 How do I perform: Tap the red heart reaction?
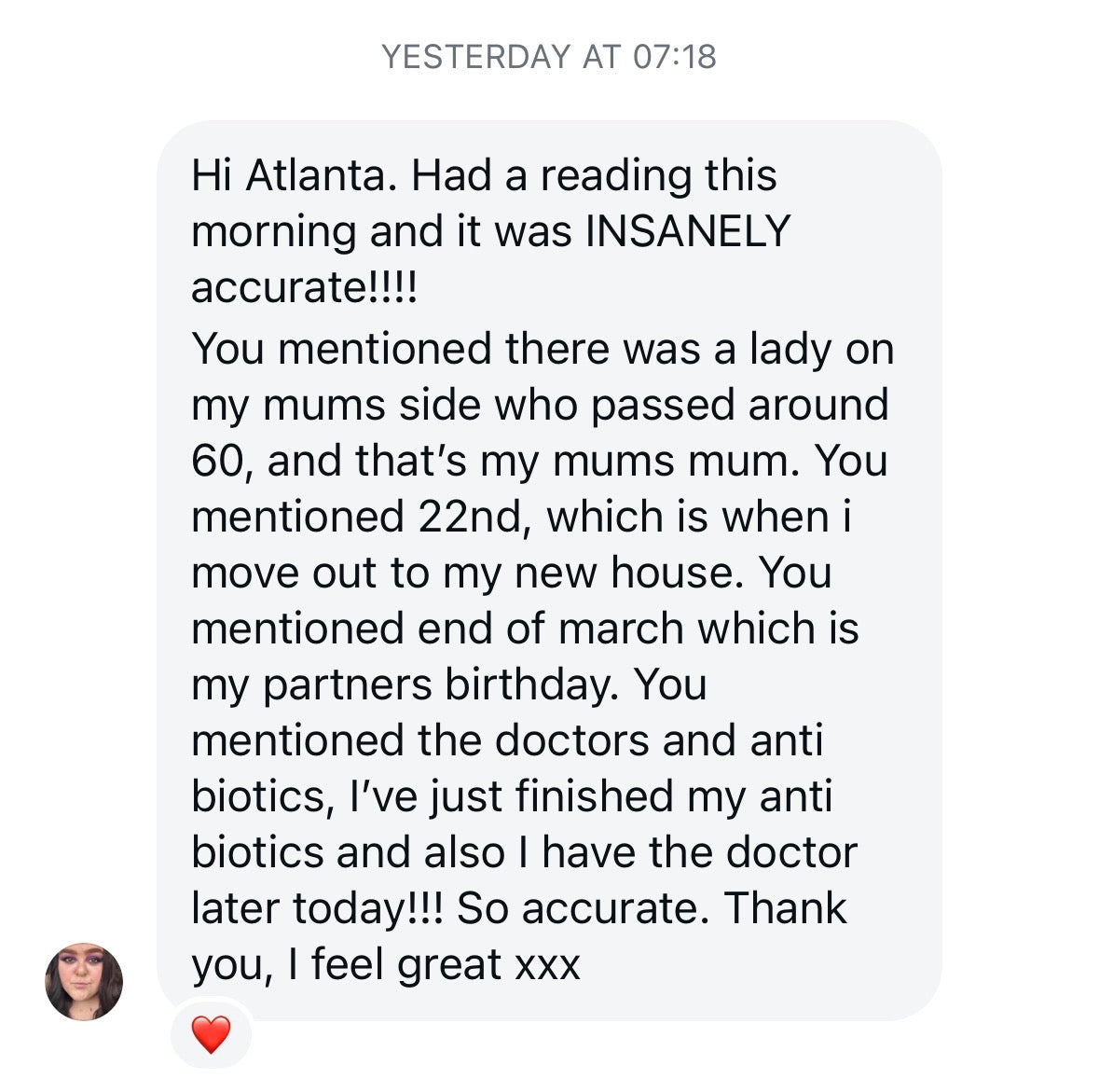point(211,1034)
